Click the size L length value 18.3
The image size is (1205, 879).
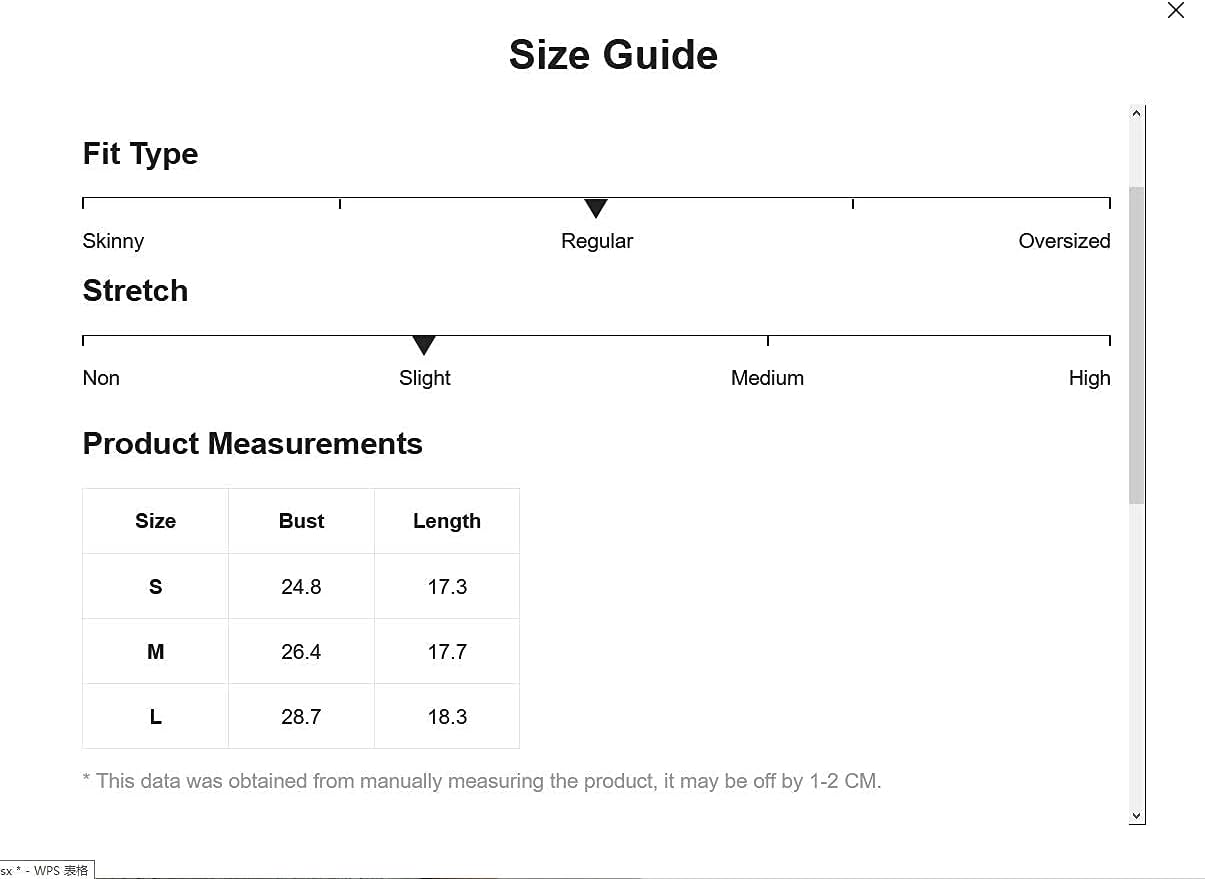(x=447, y=717)
